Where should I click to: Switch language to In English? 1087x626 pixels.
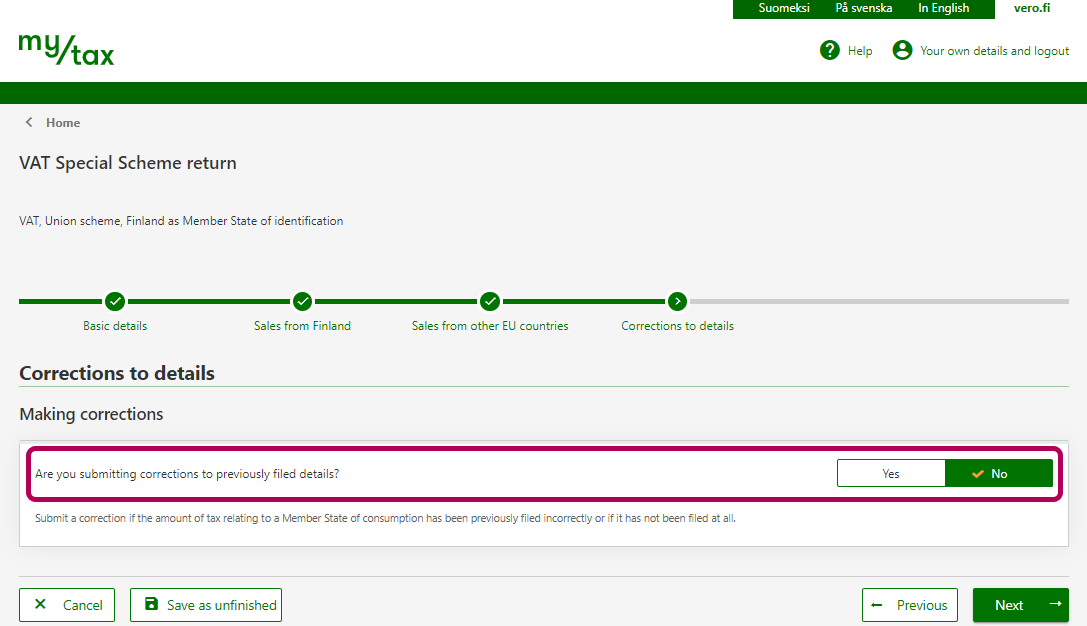[x=943, y=8]
